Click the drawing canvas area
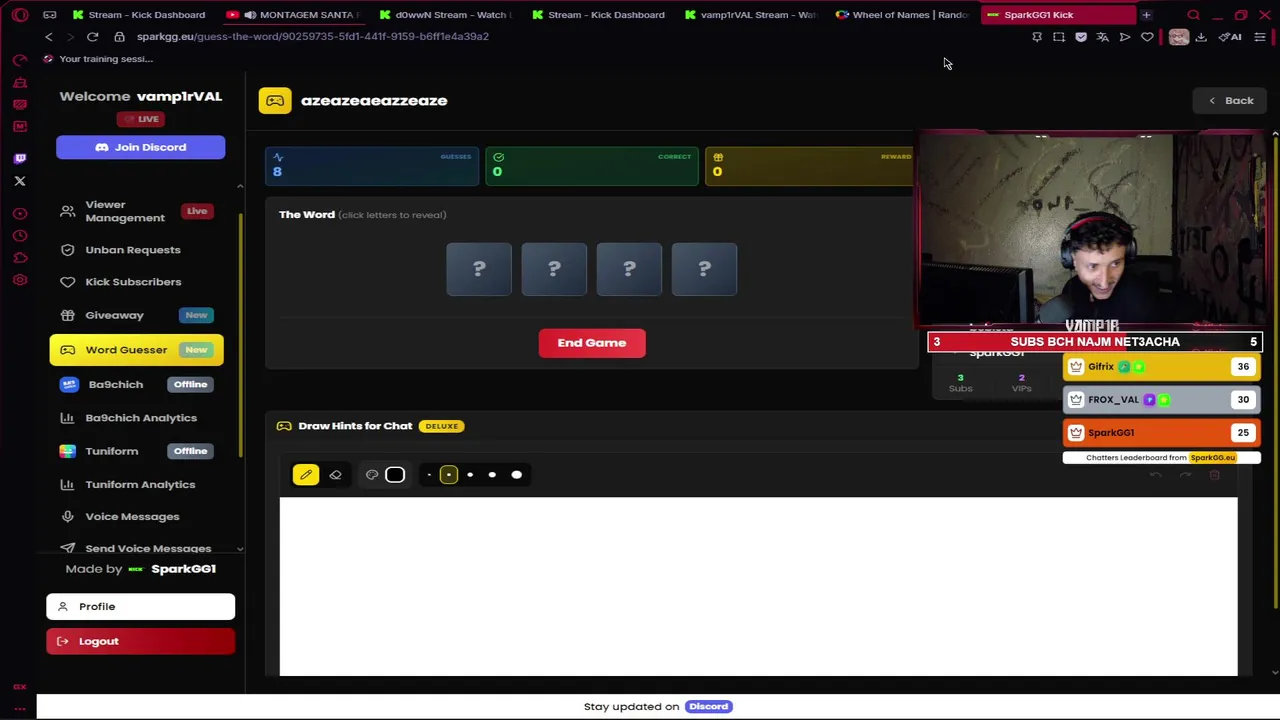Viewport: 1280px width, 720px height. tap(758, 586)
